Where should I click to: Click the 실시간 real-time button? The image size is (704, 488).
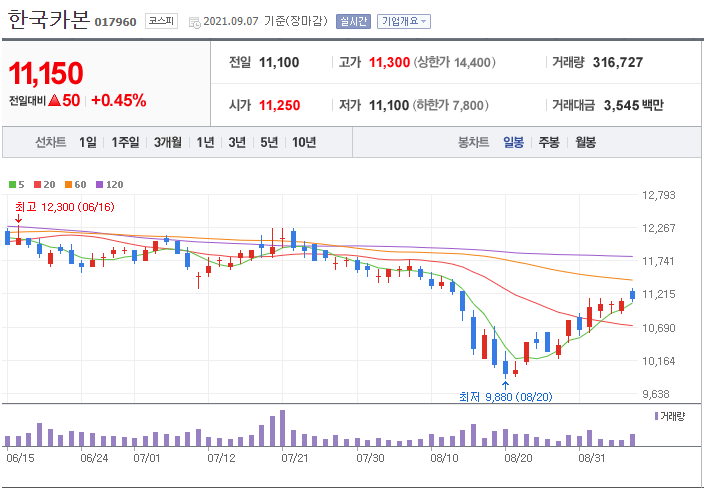click(x=353, y=21)
